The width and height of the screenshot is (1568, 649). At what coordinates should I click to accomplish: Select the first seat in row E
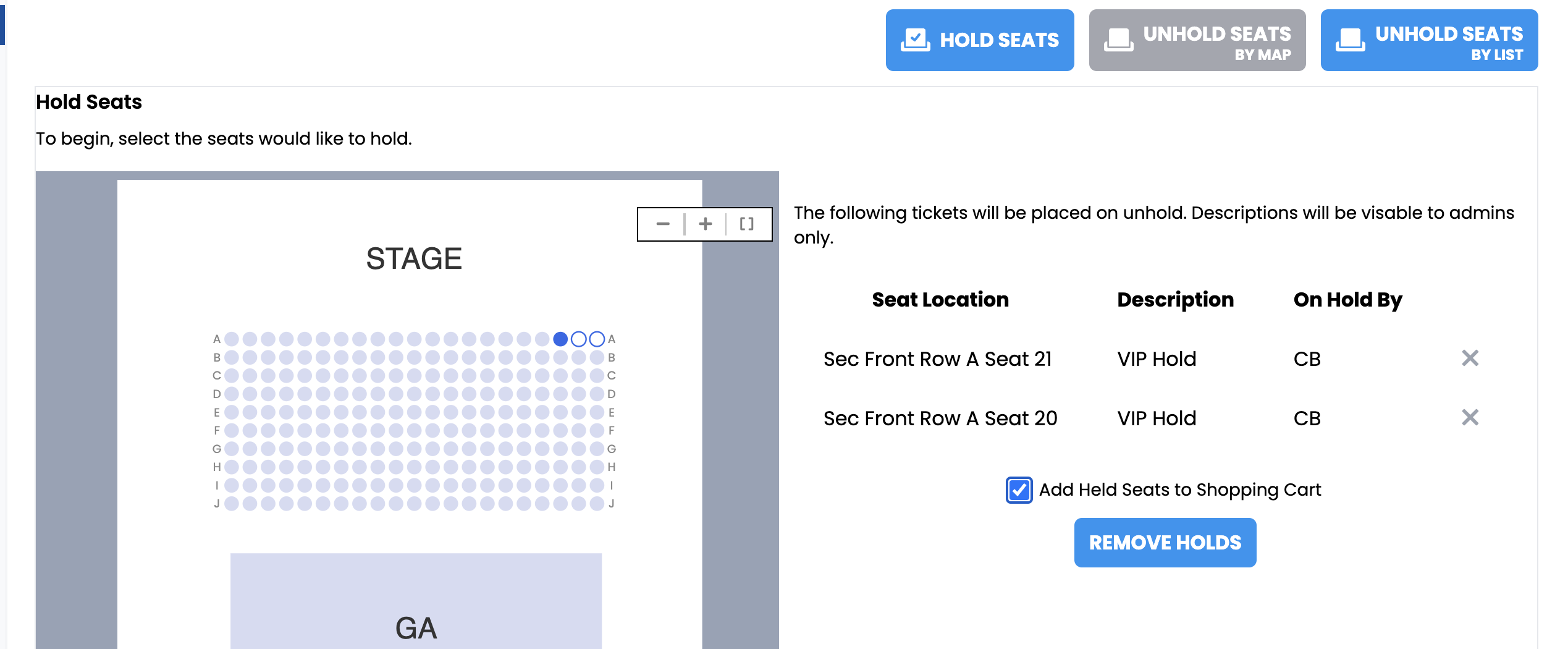click(x=232, y=412)
